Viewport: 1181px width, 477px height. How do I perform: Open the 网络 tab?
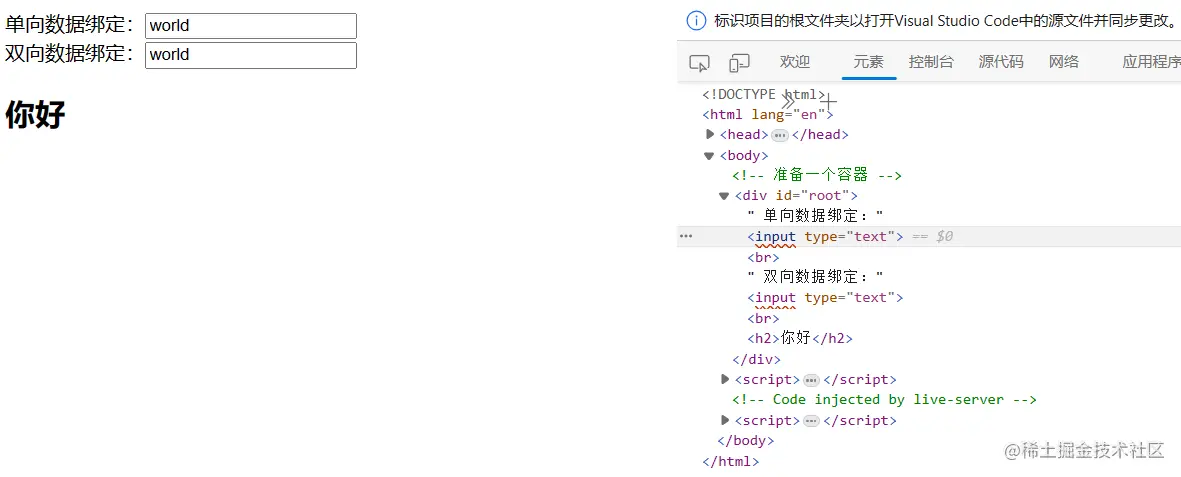tap(1064, 62)
